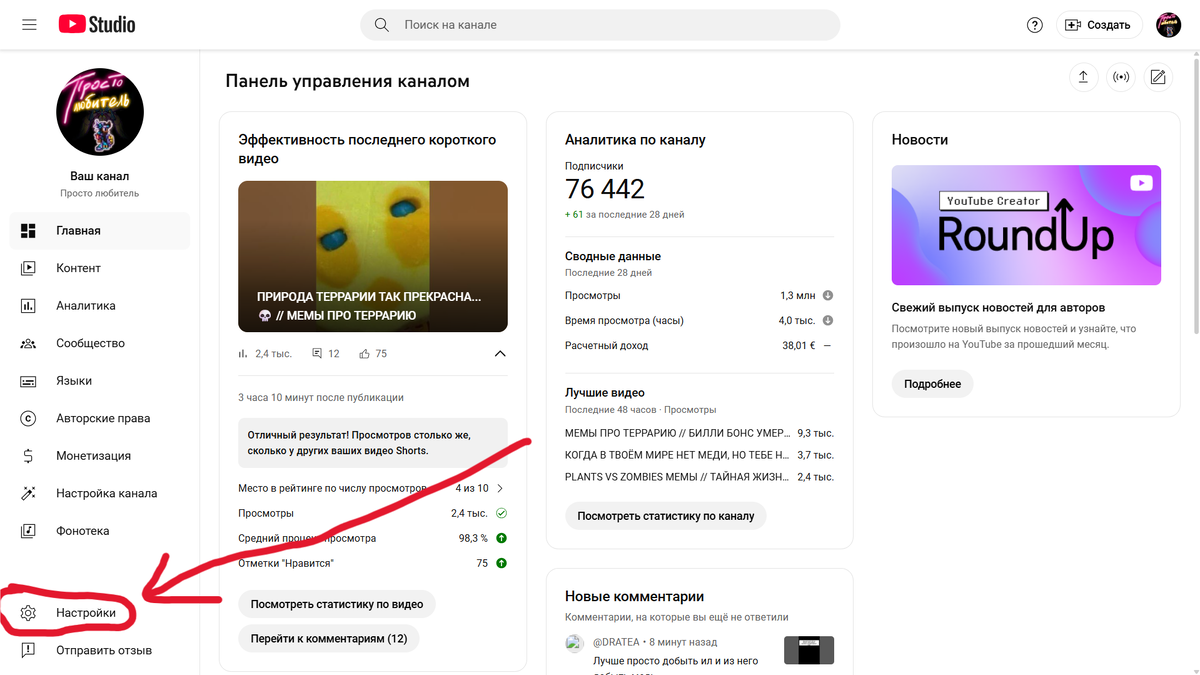Select Монетизация in the sidebar
Viewport: 1200px width, 675px height.
tap(100, 456)
